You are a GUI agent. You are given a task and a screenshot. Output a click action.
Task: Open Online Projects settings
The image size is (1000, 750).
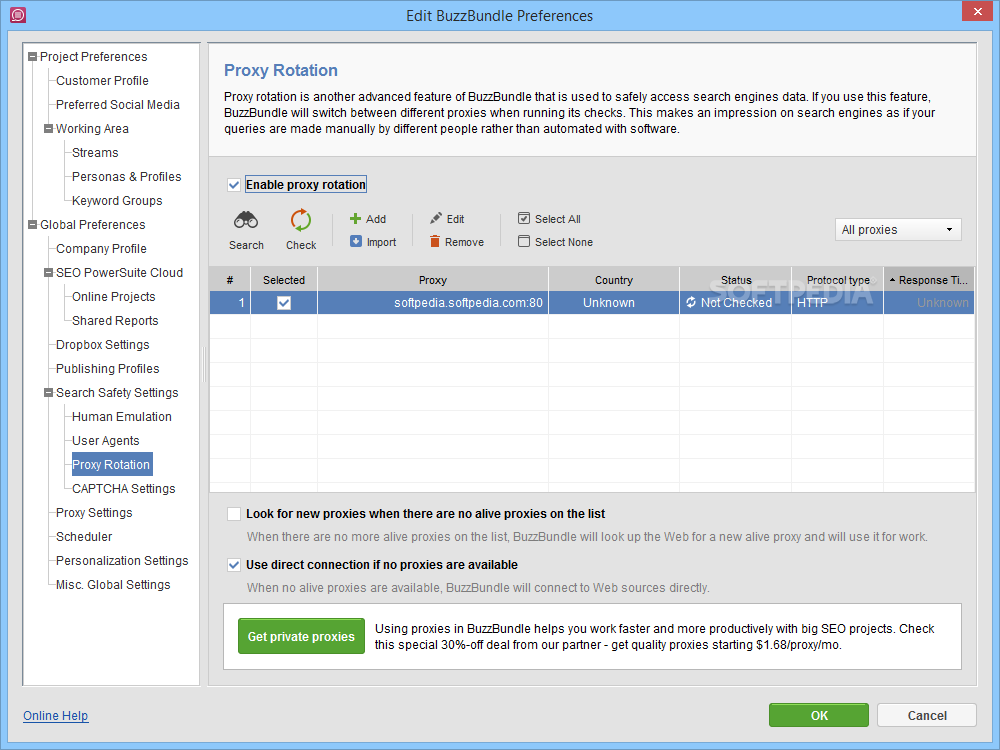(114, 297)
